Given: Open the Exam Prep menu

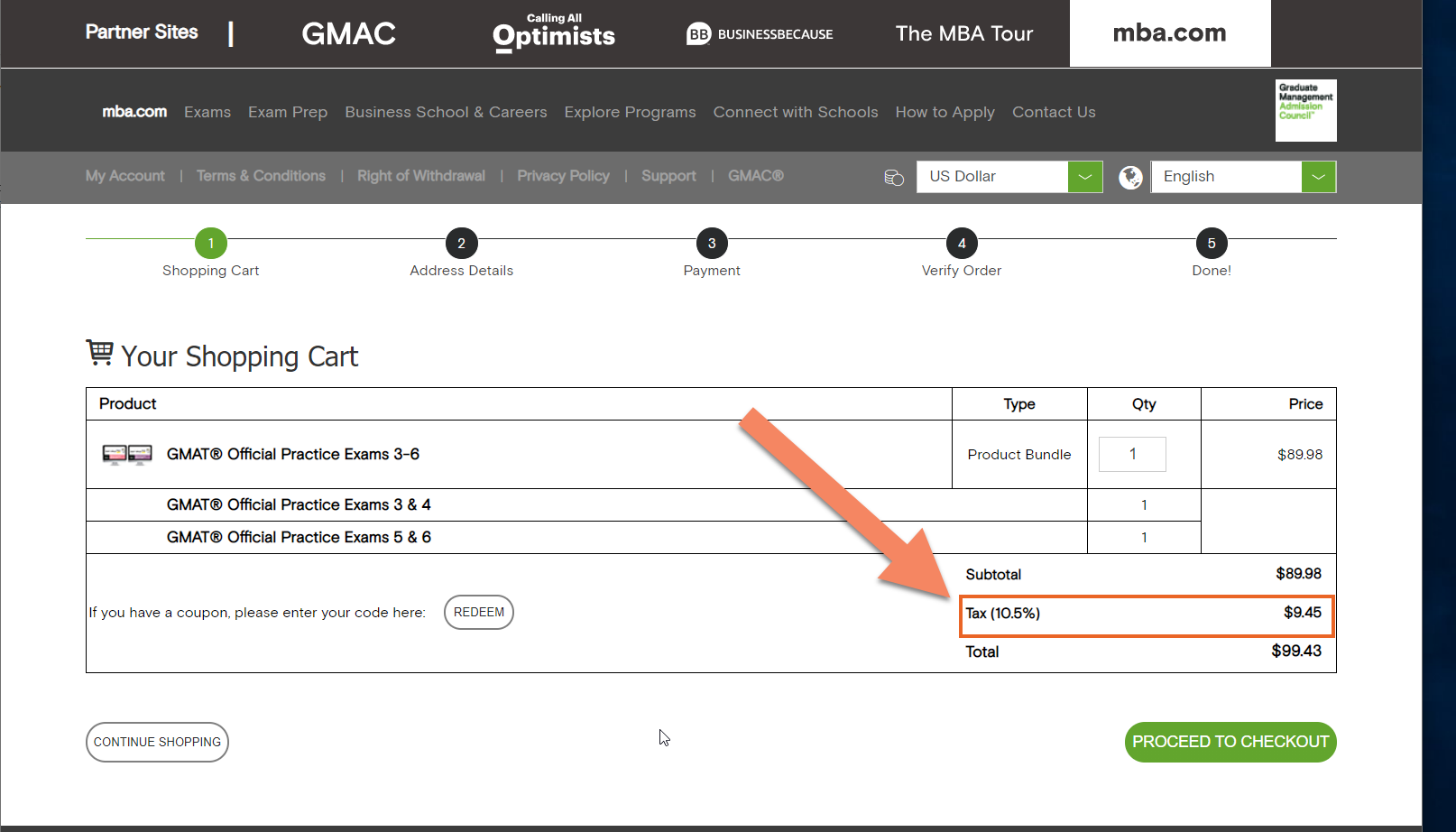Looking at the screenshot, I should (x=288, y=112).
